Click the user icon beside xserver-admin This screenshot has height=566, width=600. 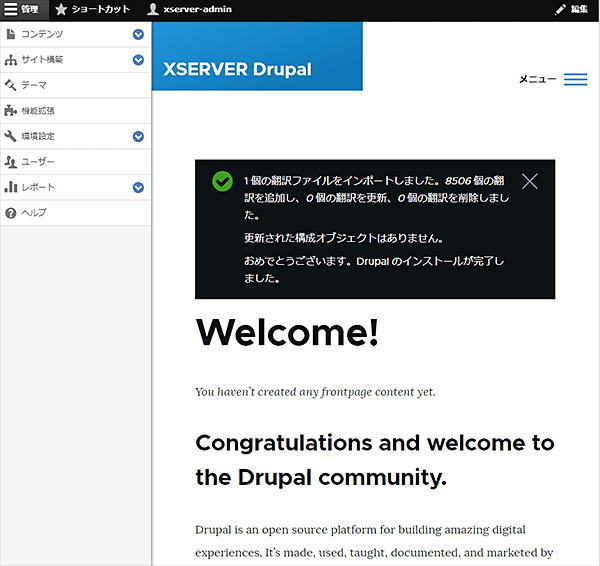153,9
